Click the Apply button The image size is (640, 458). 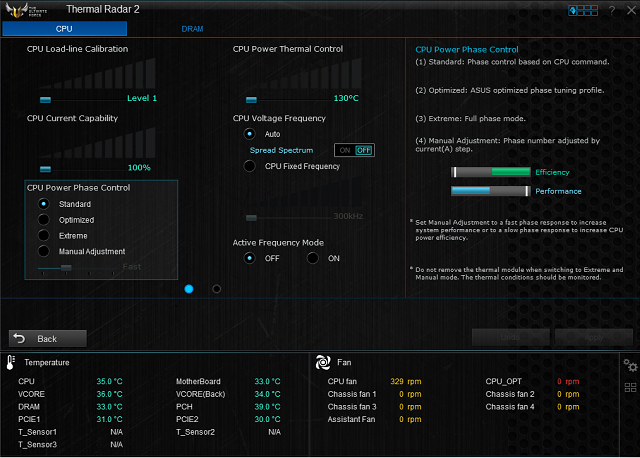pos(594,338)
